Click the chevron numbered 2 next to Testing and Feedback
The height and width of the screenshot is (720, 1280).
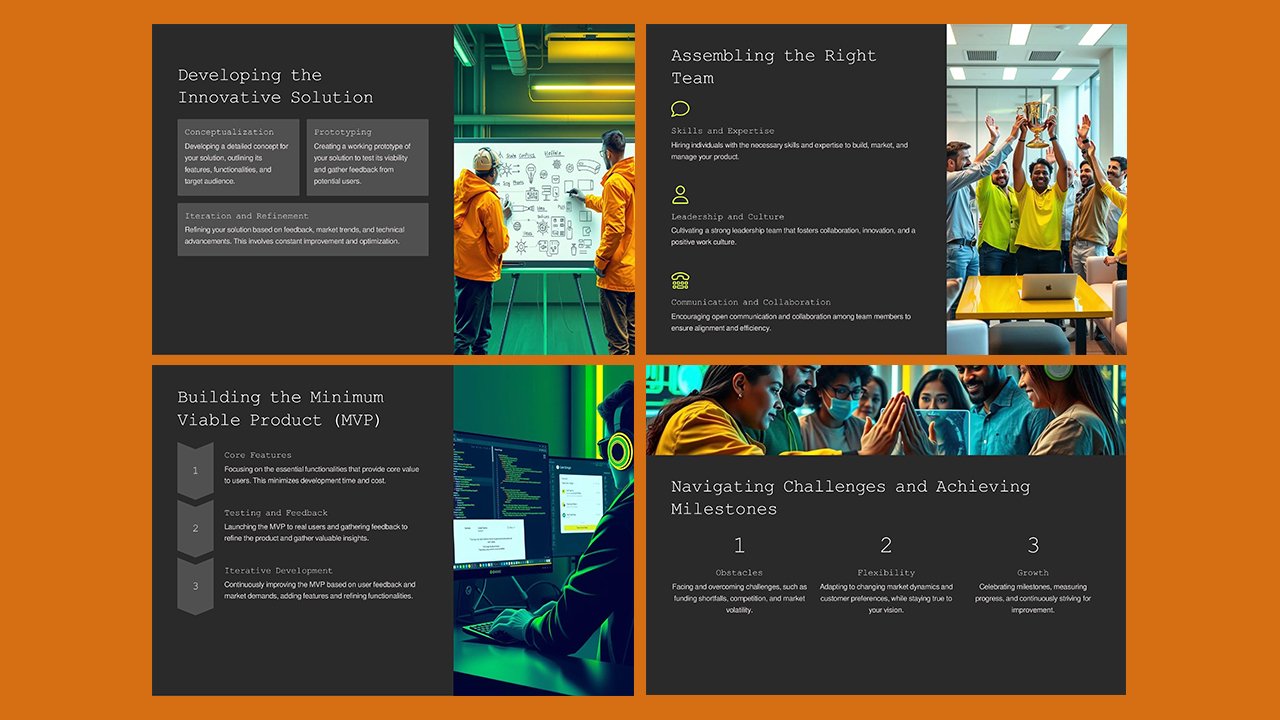tap(193, 527)
